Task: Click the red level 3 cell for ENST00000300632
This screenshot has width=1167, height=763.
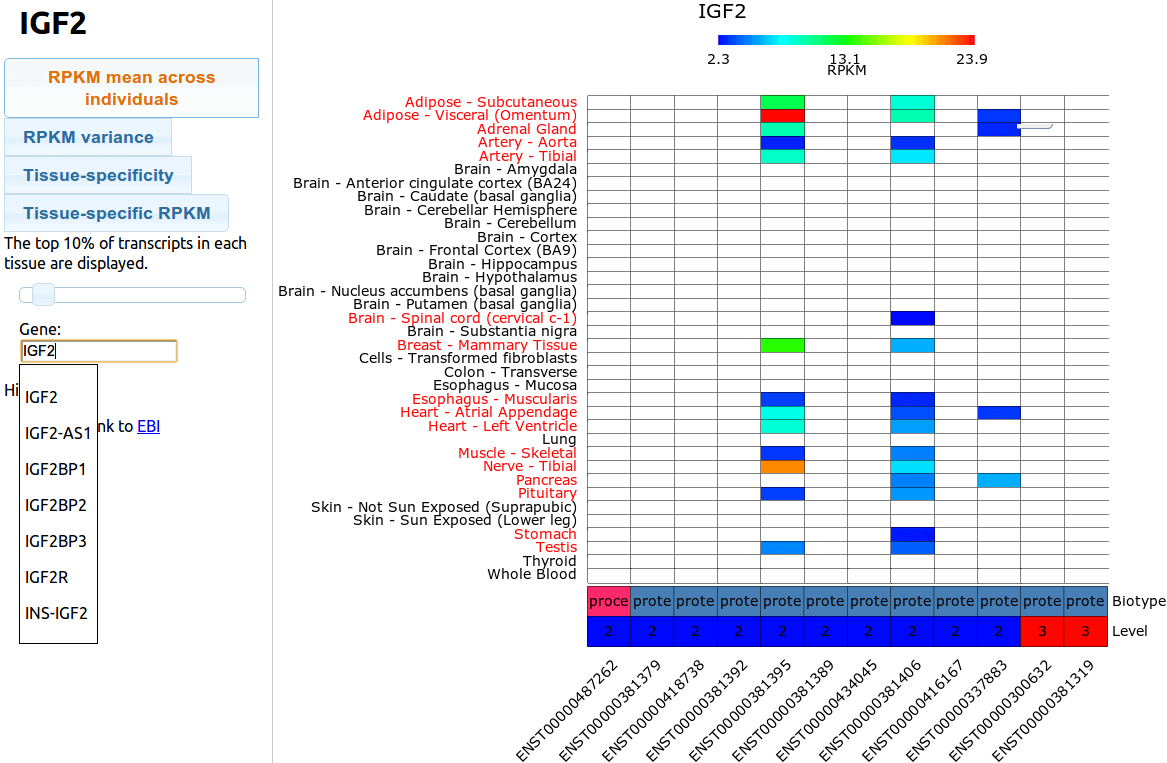Action: click(1042, 631)
